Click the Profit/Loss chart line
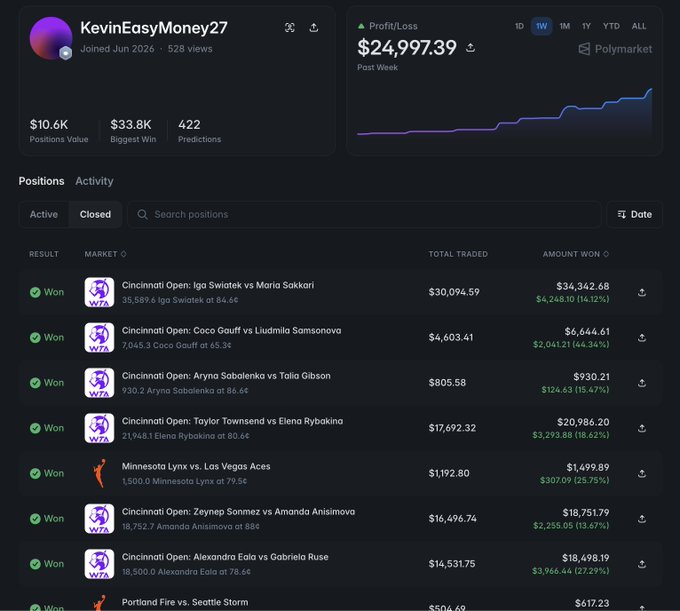Screen dimensions: 680x611 point(504,113)
